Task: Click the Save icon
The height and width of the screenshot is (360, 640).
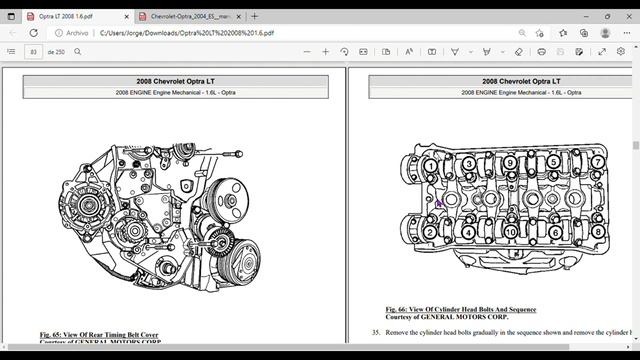Action: (x=560, y=52)
